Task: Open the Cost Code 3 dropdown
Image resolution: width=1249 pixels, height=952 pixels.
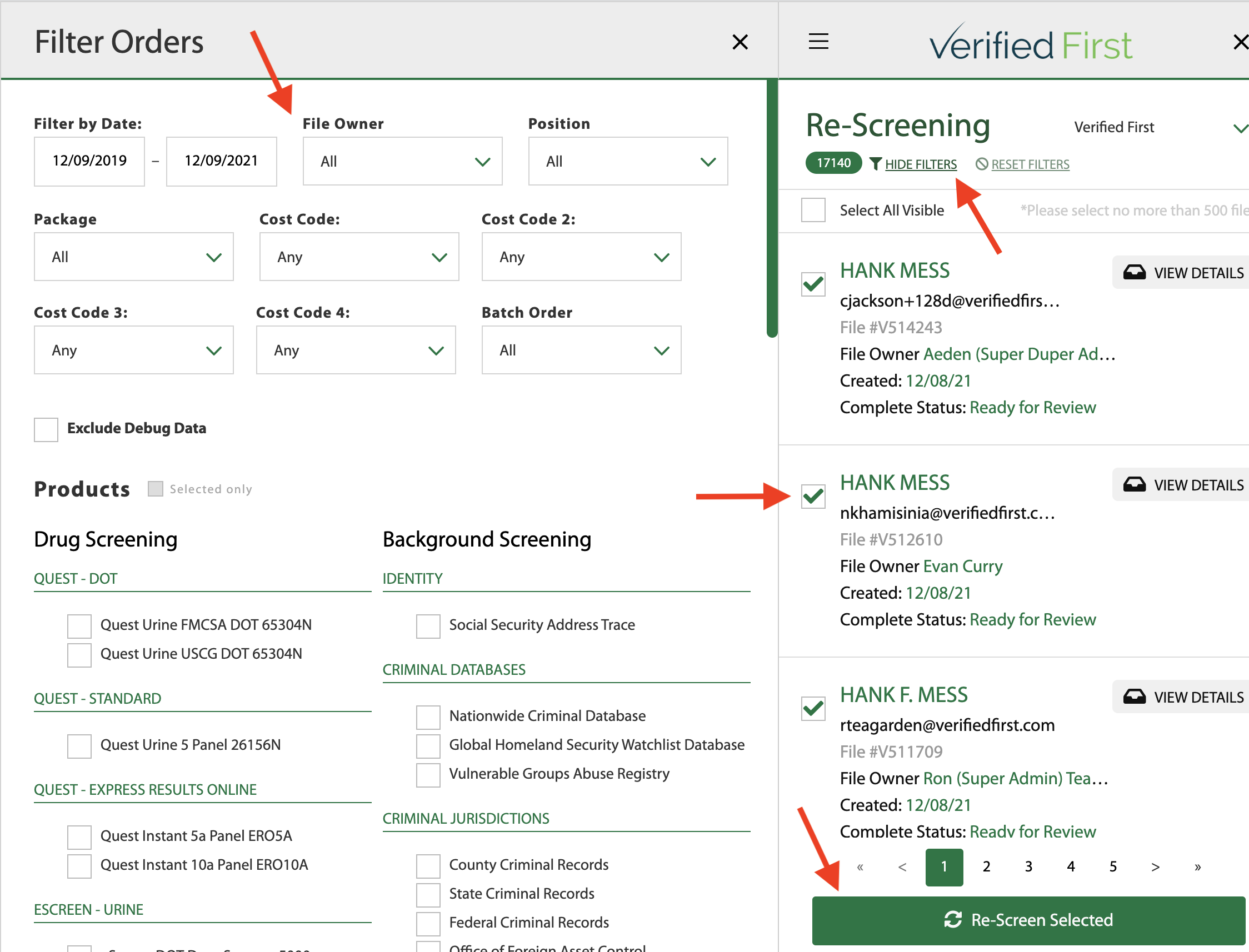Action: click(134, 349)
